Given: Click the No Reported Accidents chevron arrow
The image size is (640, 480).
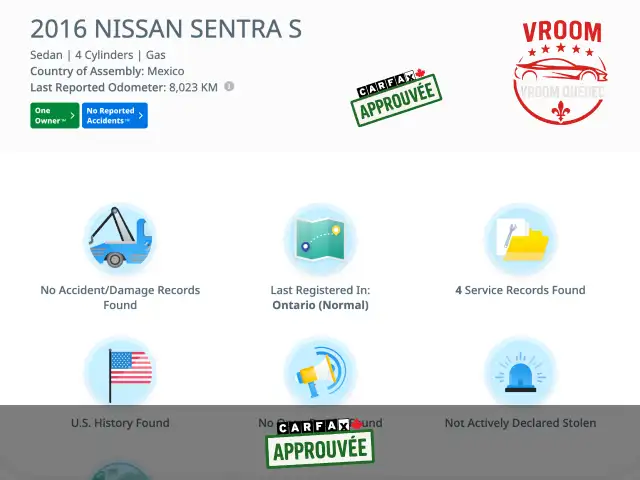Looking at the screenshot, I should click(x=140, y=116).
